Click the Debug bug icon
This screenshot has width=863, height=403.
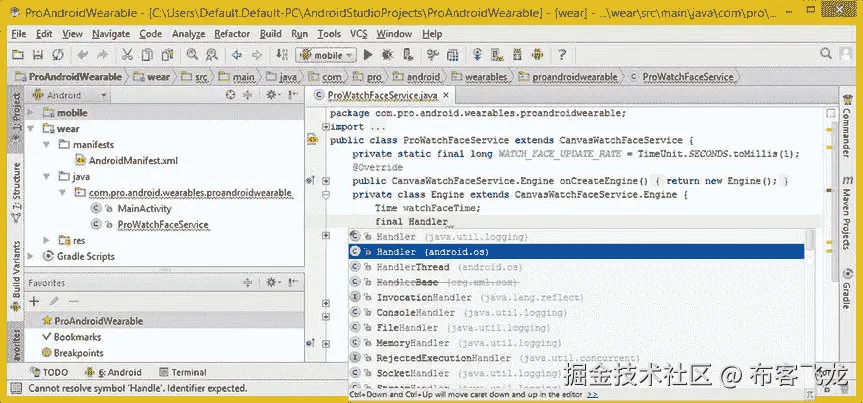pos(387,55)
